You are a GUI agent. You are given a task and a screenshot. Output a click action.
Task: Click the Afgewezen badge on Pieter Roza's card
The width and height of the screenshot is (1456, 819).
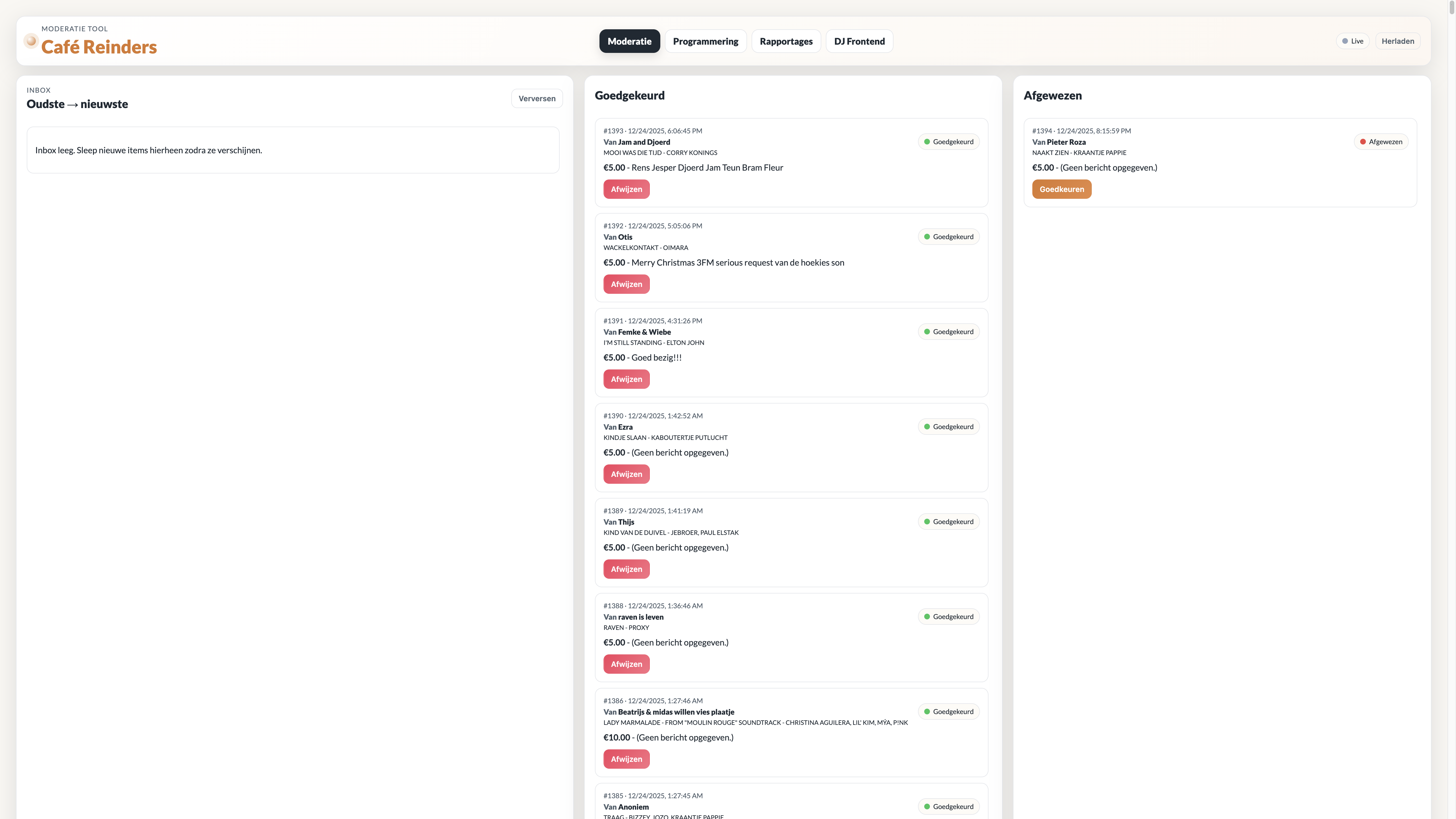pos(1381,142)
